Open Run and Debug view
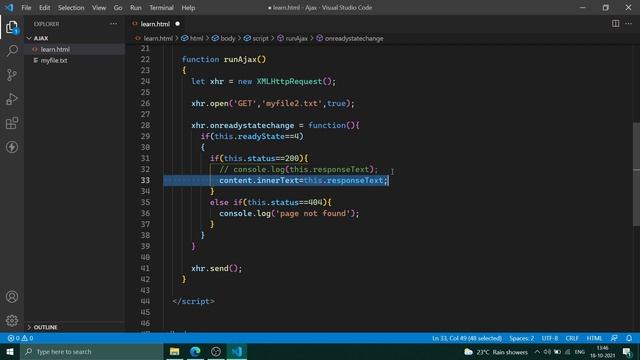 [x=12, y=99]
